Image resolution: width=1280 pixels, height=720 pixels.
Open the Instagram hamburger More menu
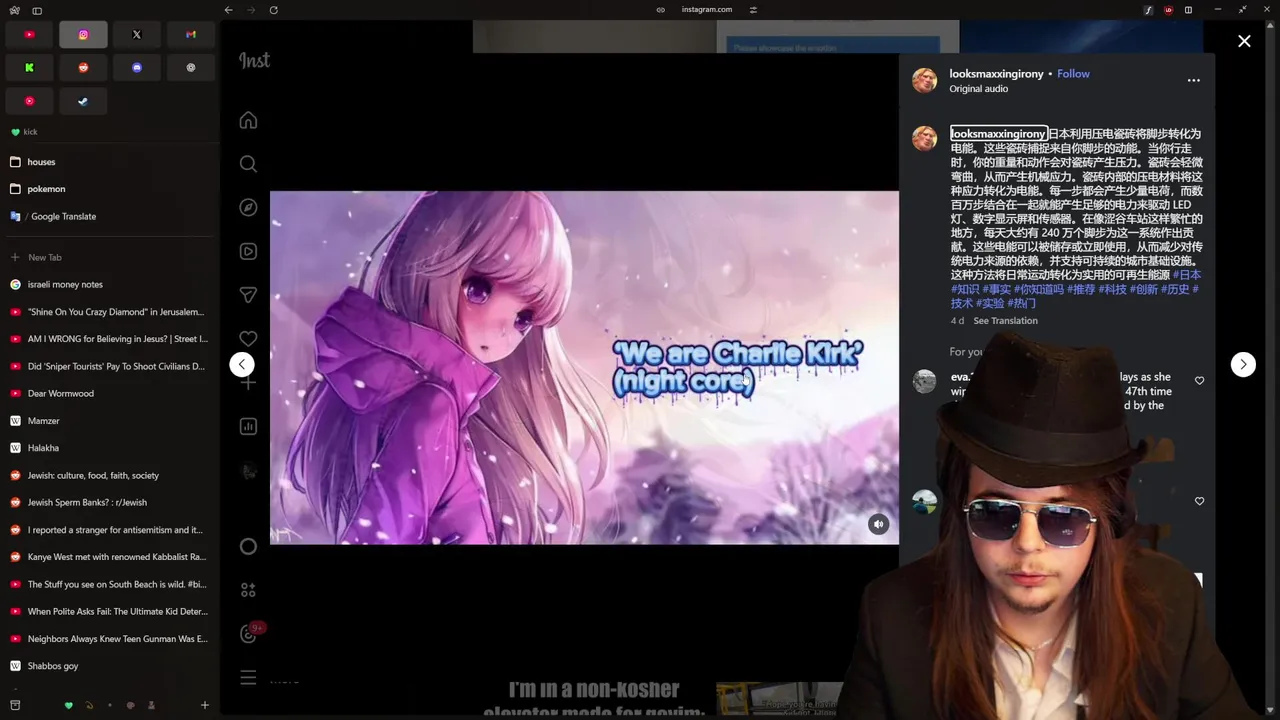tap(248, 678)
